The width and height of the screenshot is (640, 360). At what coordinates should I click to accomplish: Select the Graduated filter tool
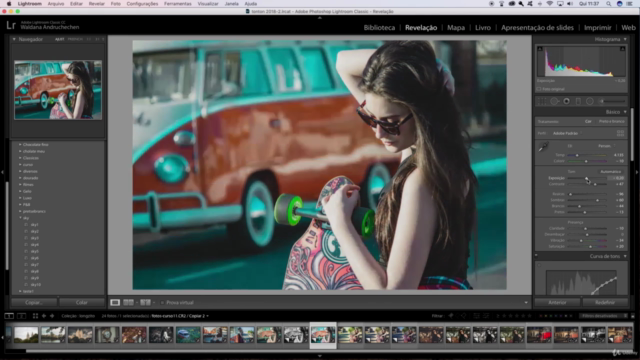coord(578,101)
